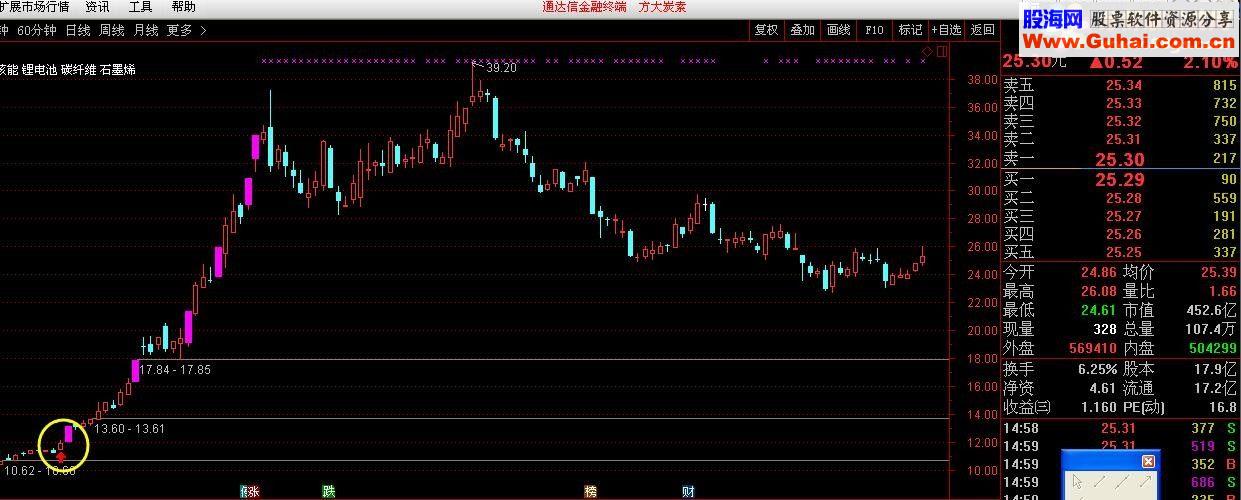Select the last line tool in the toolbox row
This screenshot has height=500, width=1241.
click(x=1144, y=482)
